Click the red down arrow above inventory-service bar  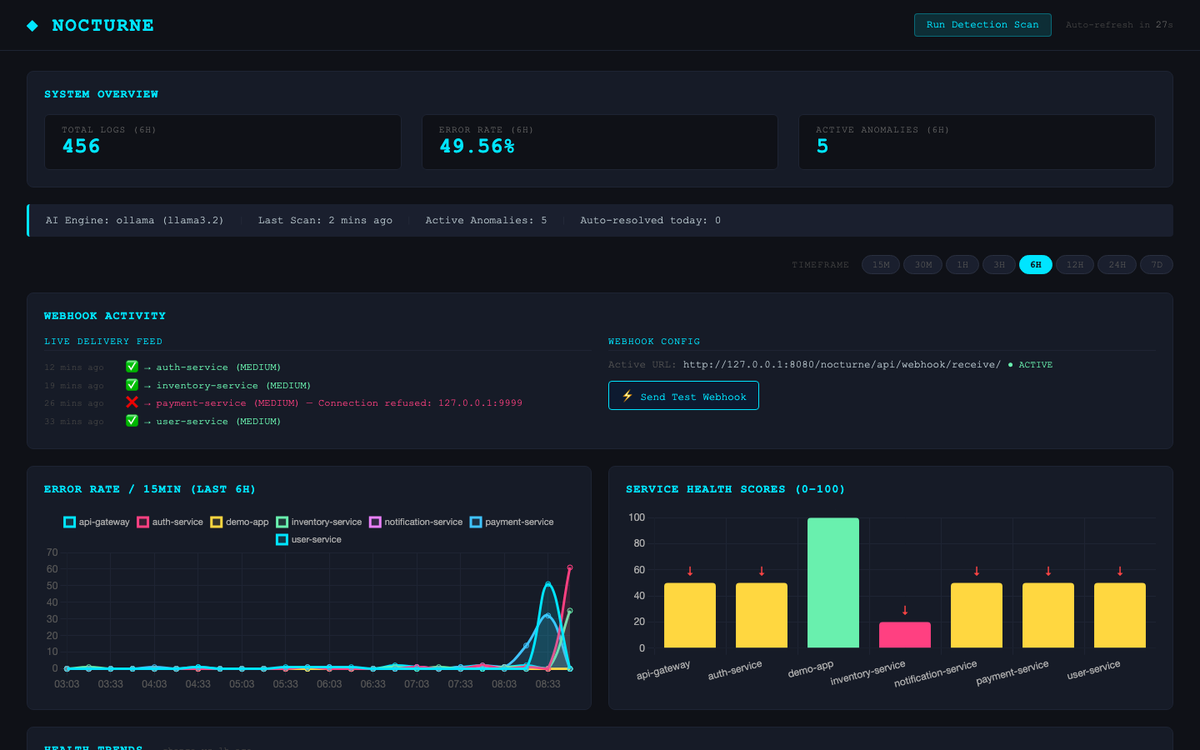[x=905, y=610]
